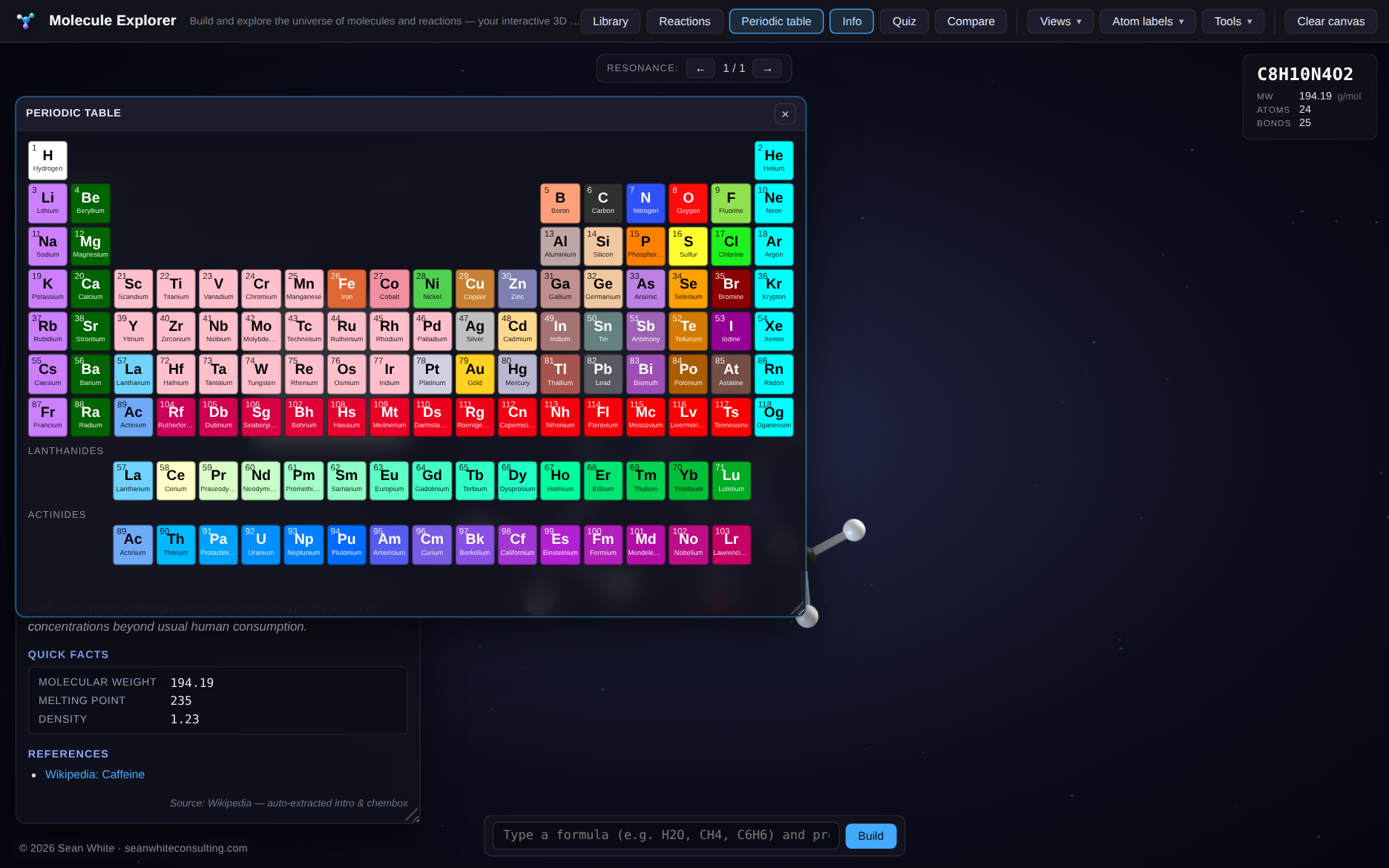The image size is (1389, 868).
Task: Pick the Nitrogen element tile
Action: pos(646,203)
